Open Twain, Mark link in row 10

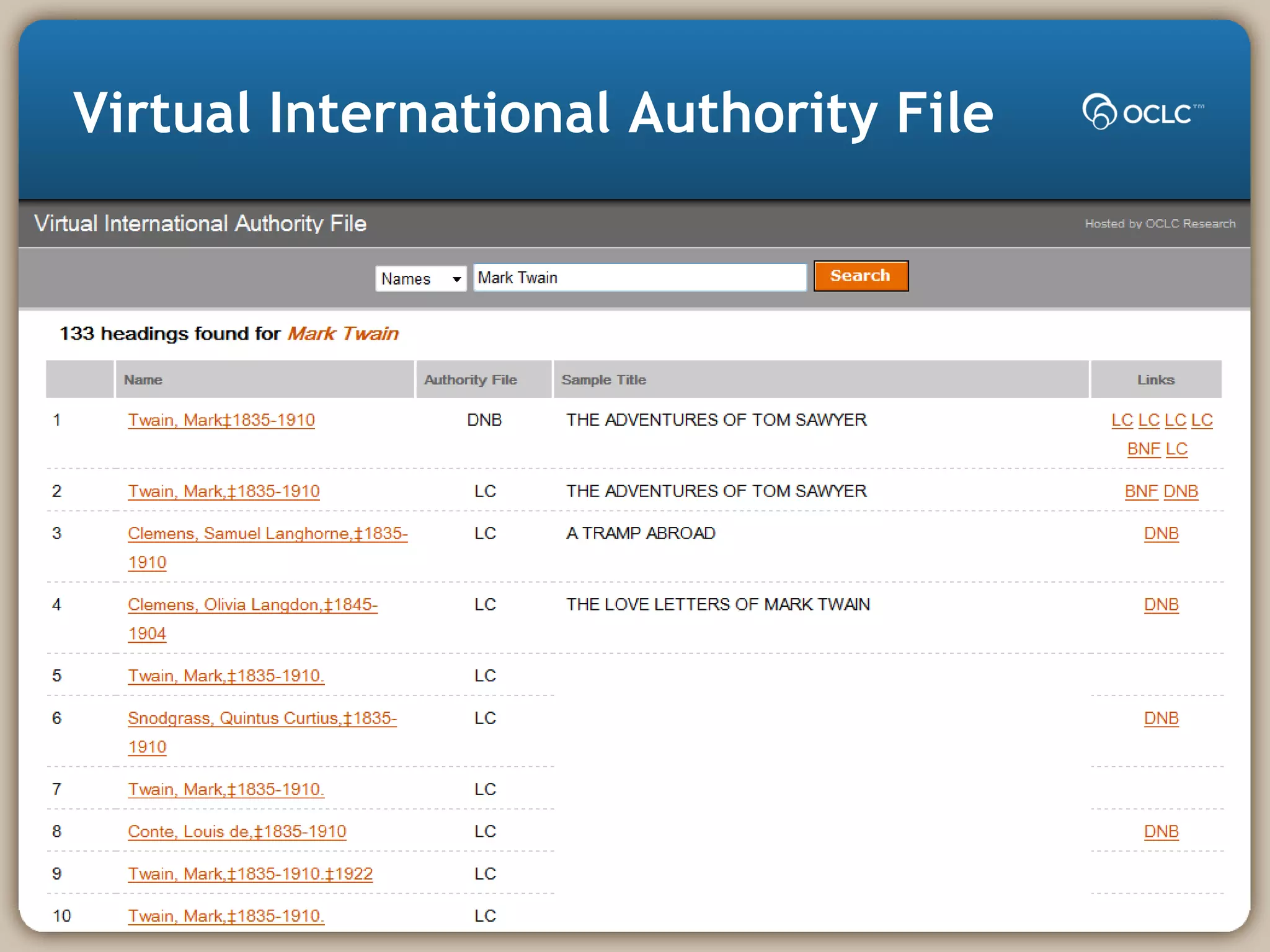point(226,916)
